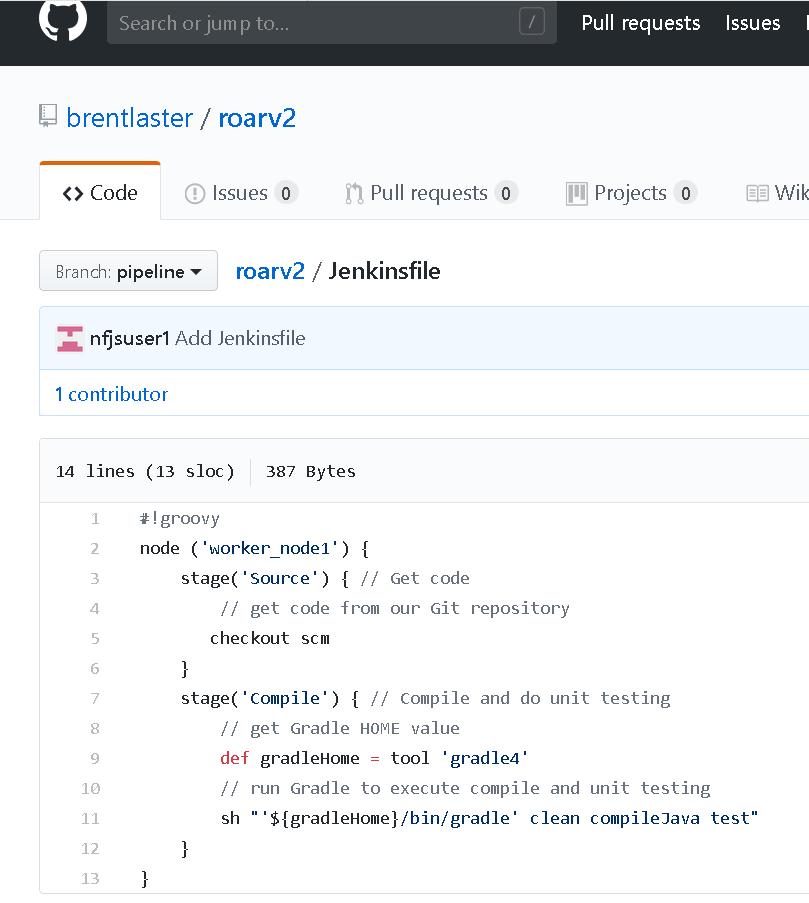Open the roarv2 repository title link
809x903 pixels.
pos(257,118)
